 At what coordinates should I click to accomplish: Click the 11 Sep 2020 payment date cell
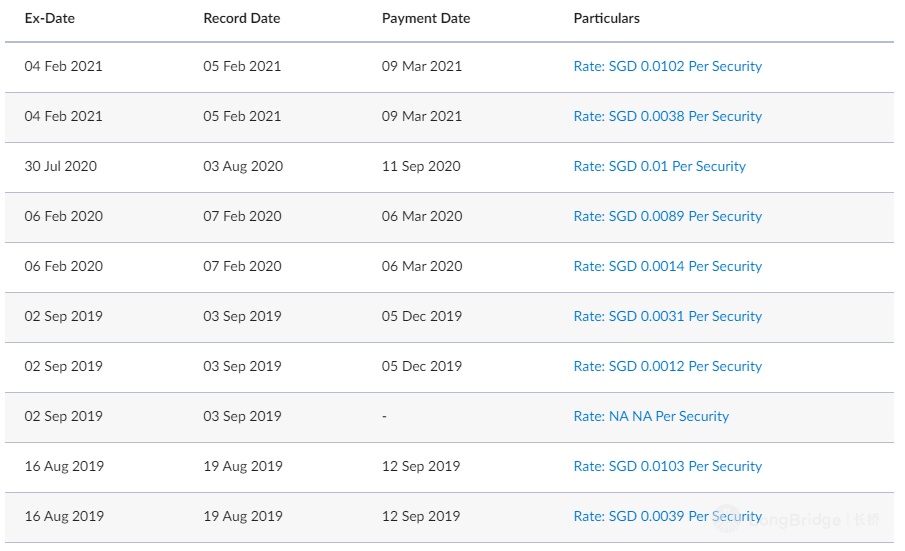(x=421, y=166)
